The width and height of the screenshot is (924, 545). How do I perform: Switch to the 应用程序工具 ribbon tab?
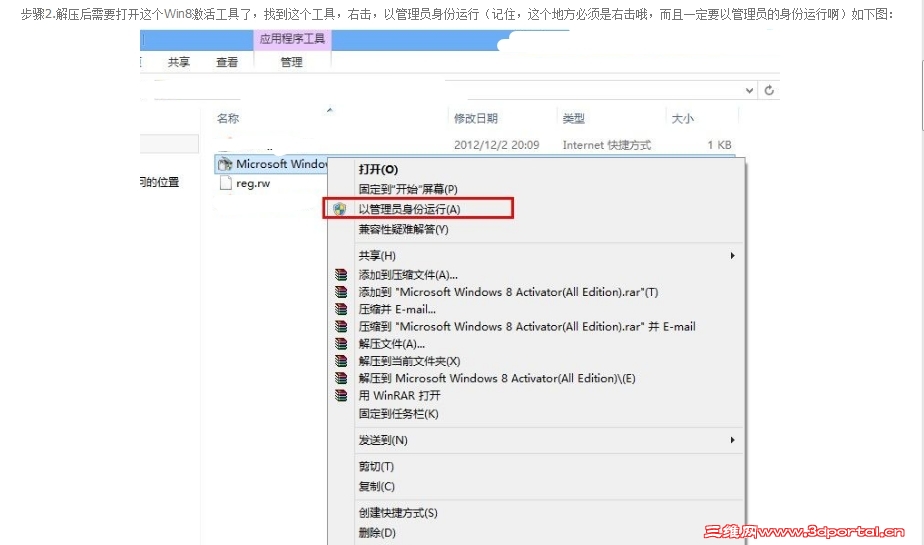(292, 39)
